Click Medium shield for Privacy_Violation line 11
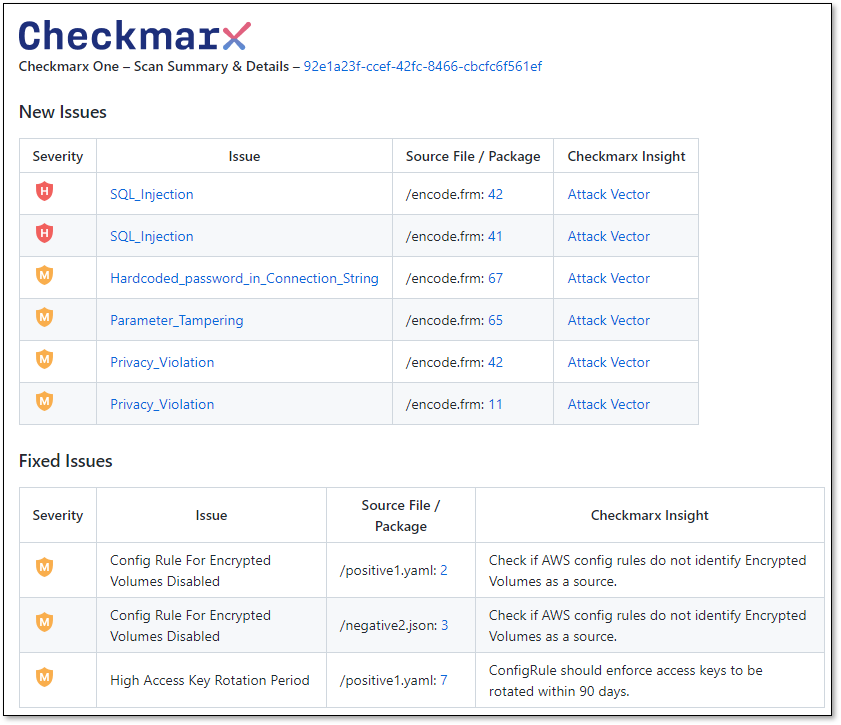 click(45, 401)
